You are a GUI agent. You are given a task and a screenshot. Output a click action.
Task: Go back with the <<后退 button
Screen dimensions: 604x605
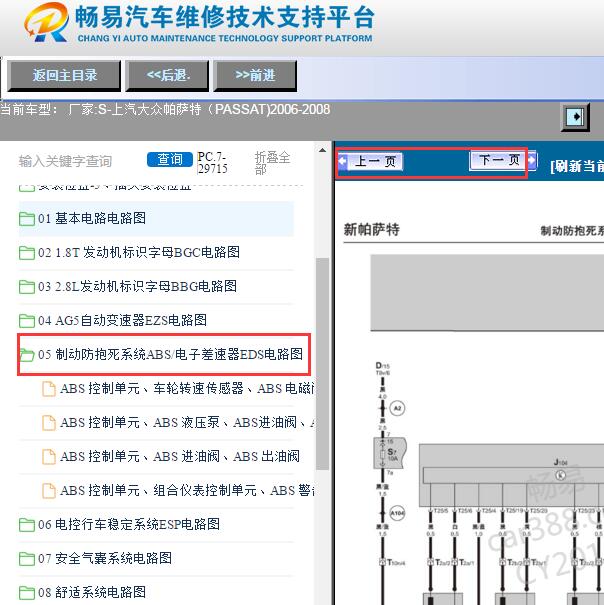coord(167,76)
